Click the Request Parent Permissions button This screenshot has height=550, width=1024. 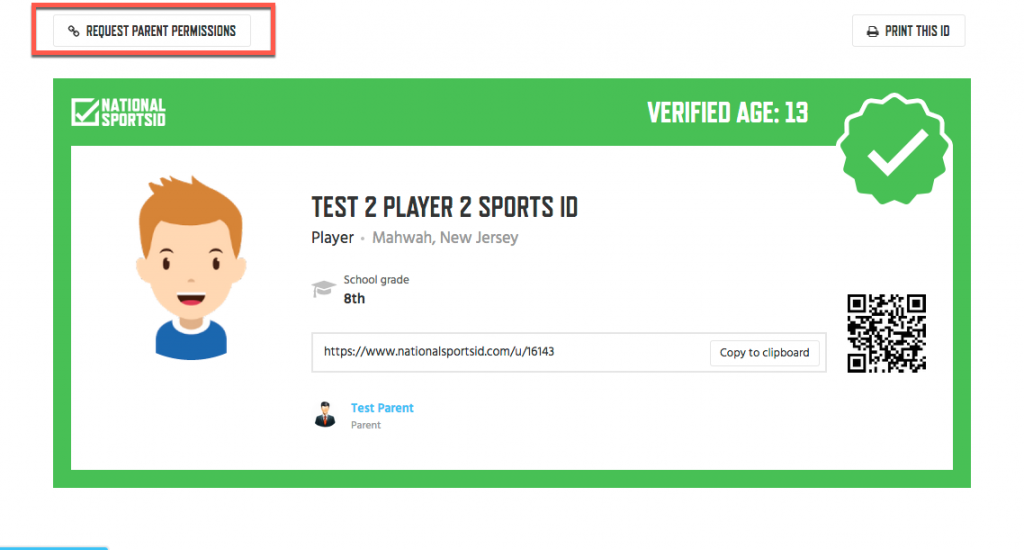point(152,31)
